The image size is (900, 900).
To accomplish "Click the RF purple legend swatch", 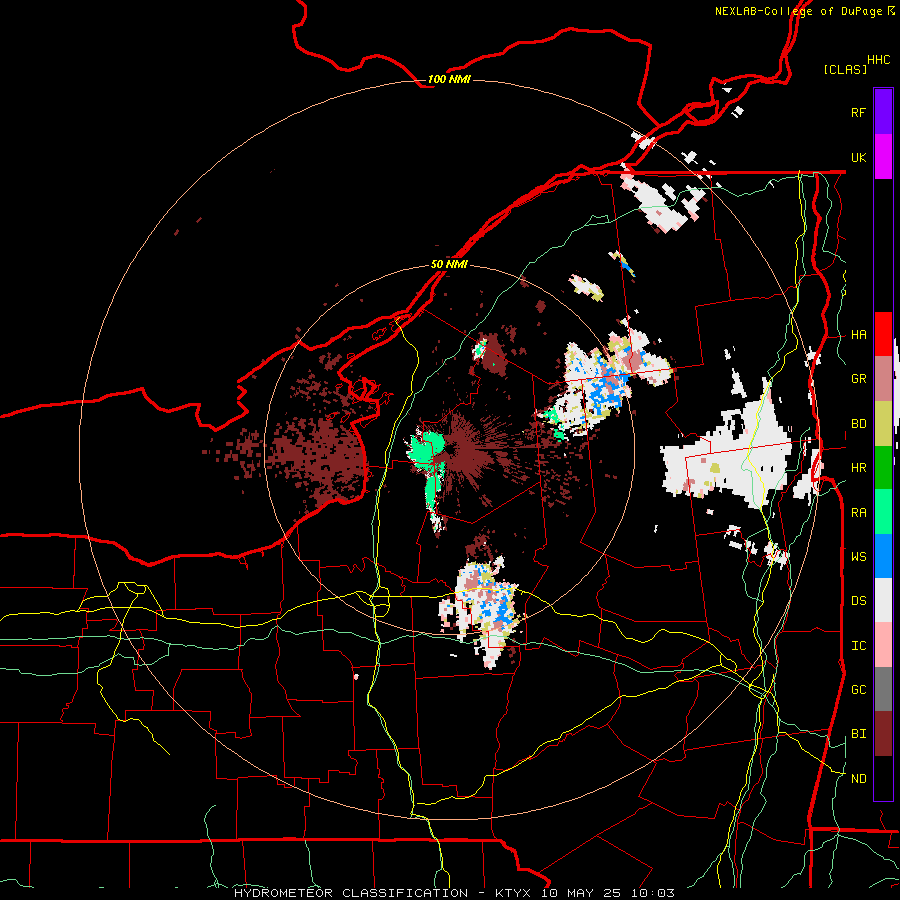I will 883,111.
